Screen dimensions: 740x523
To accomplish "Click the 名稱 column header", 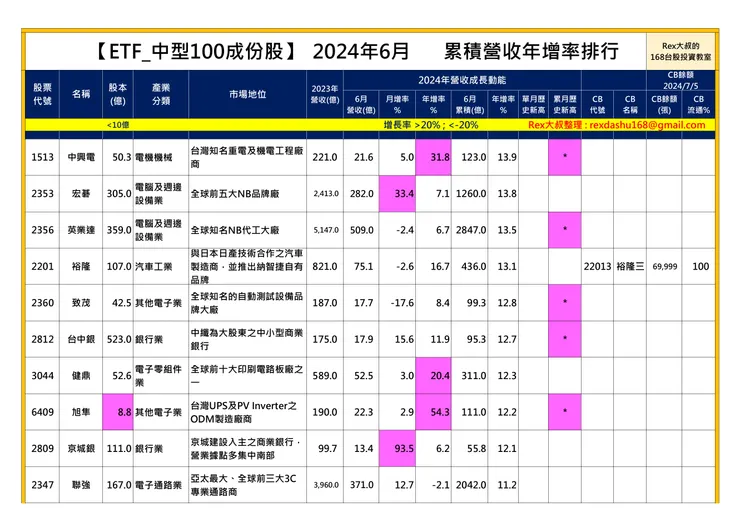I will pyautogui.click(x=81, y=94).
